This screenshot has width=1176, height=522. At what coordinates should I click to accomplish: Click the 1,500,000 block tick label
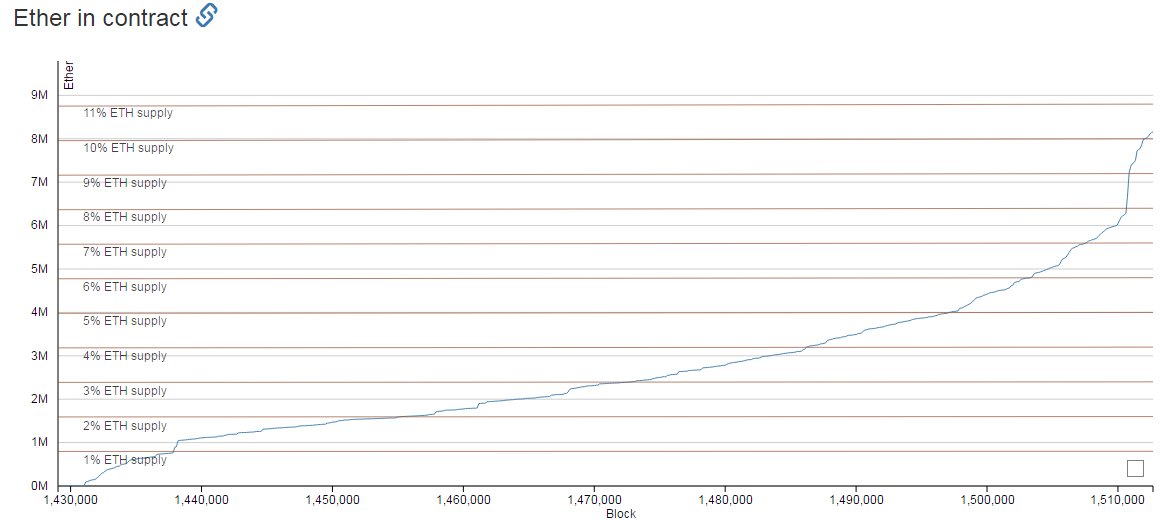987,500
